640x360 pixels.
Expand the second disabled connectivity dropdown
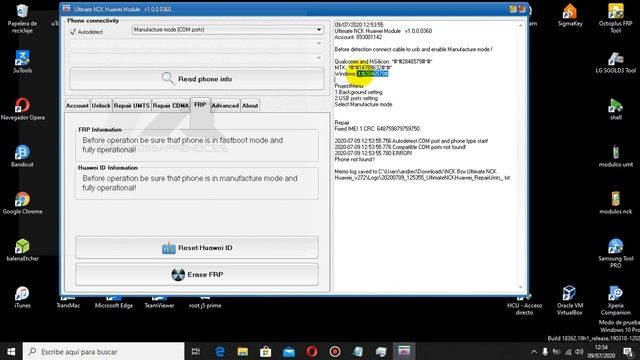(197, 44)
